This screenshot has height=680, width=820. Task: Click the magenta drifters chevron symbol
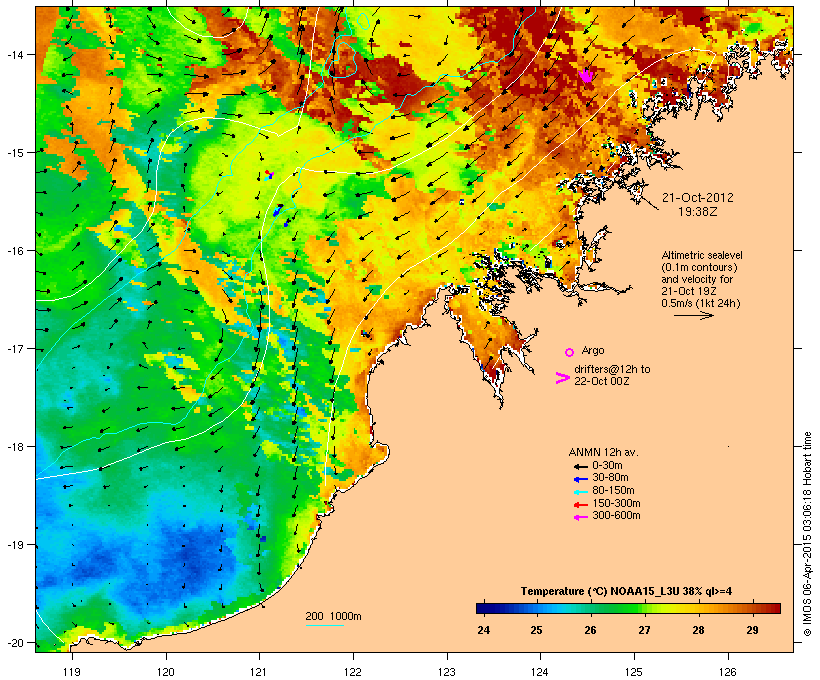[563, 378]
